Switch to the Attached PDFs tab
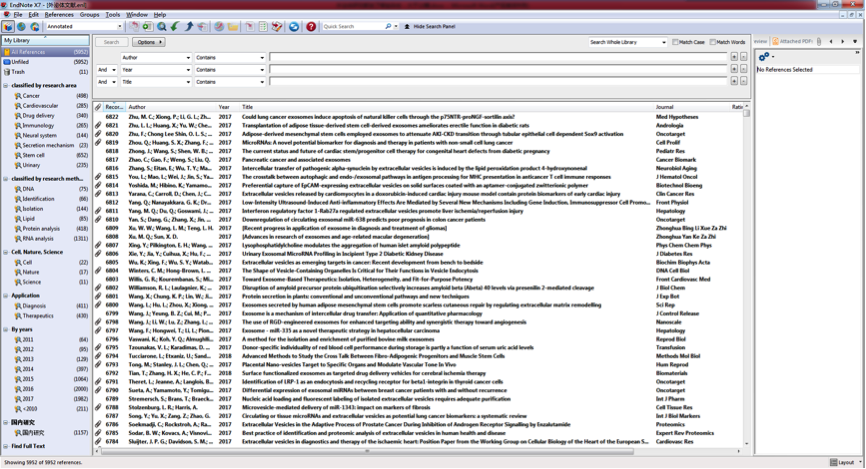 tap(792, 41)
